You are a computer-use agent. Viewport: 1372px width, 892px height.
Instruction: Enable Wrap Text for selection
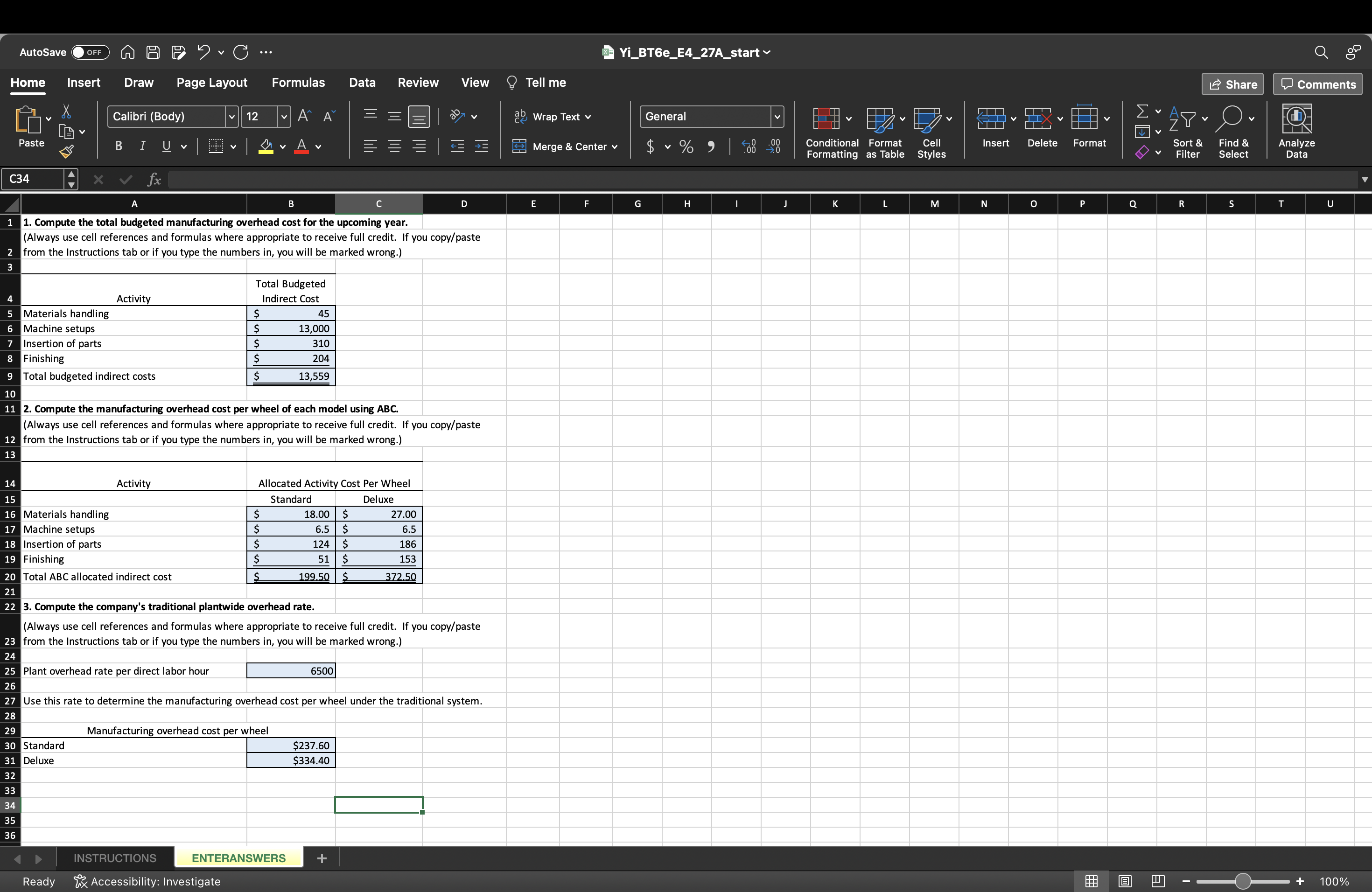coord(552,116)
